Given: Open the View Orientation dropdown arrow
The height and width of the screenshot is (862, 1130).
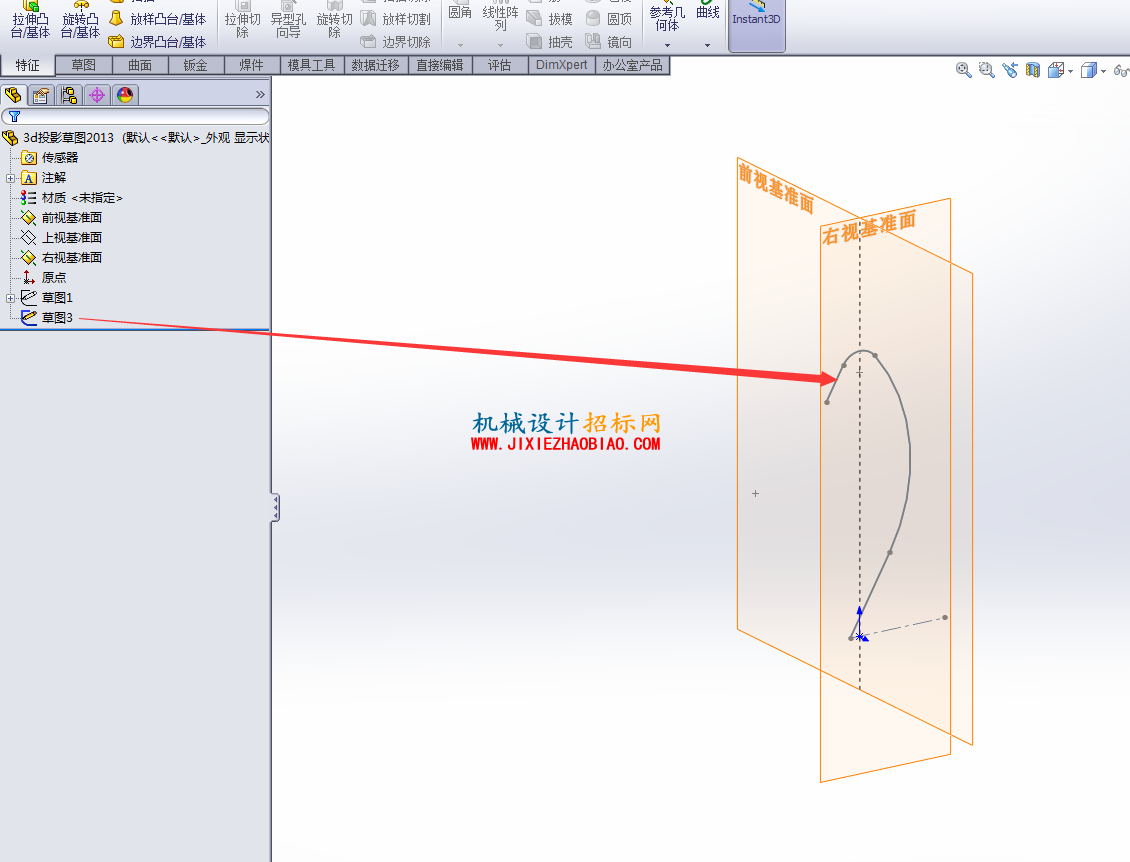Looking at the screenshot, I should click(x=1070, y=71).
